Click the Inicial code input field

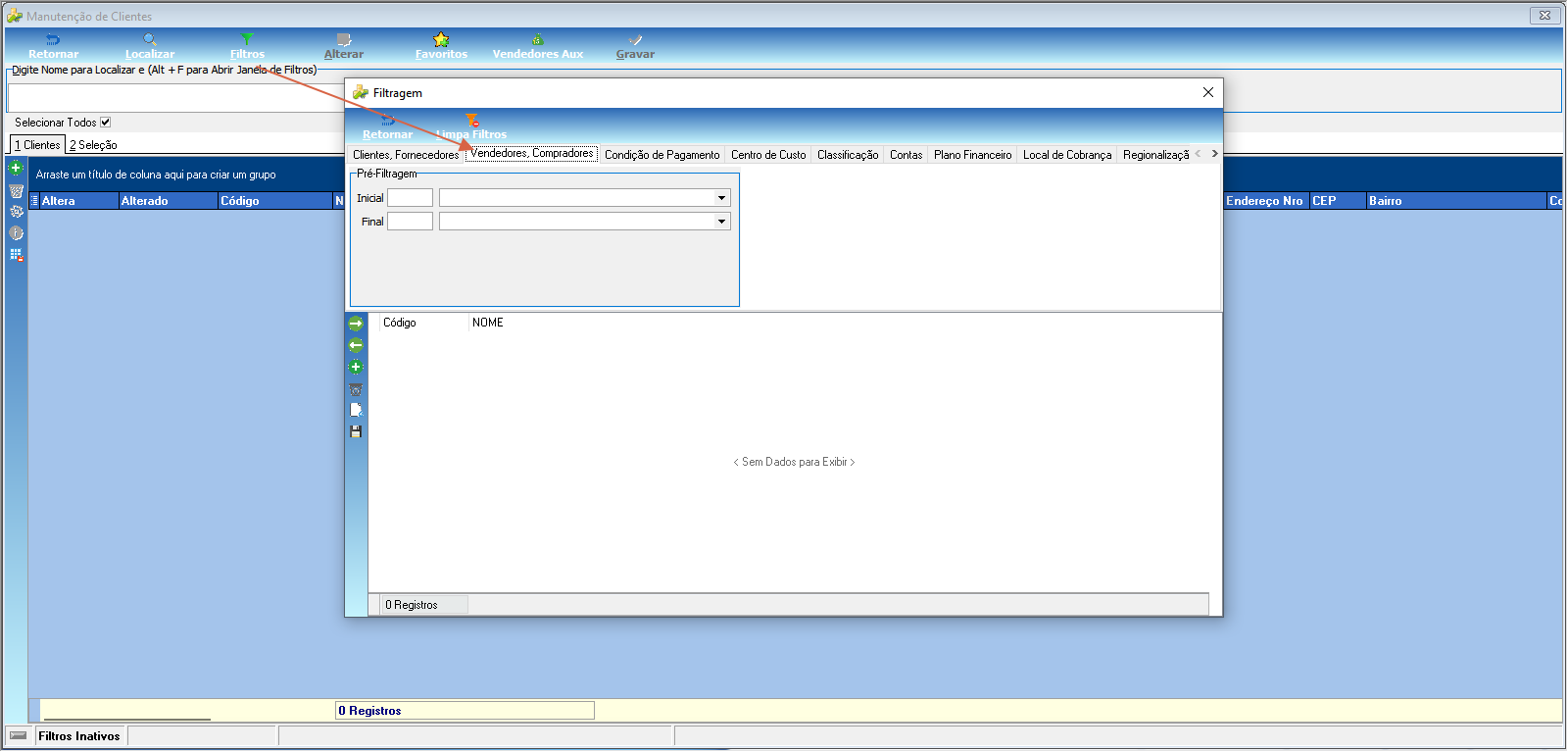tap(410, 198)
